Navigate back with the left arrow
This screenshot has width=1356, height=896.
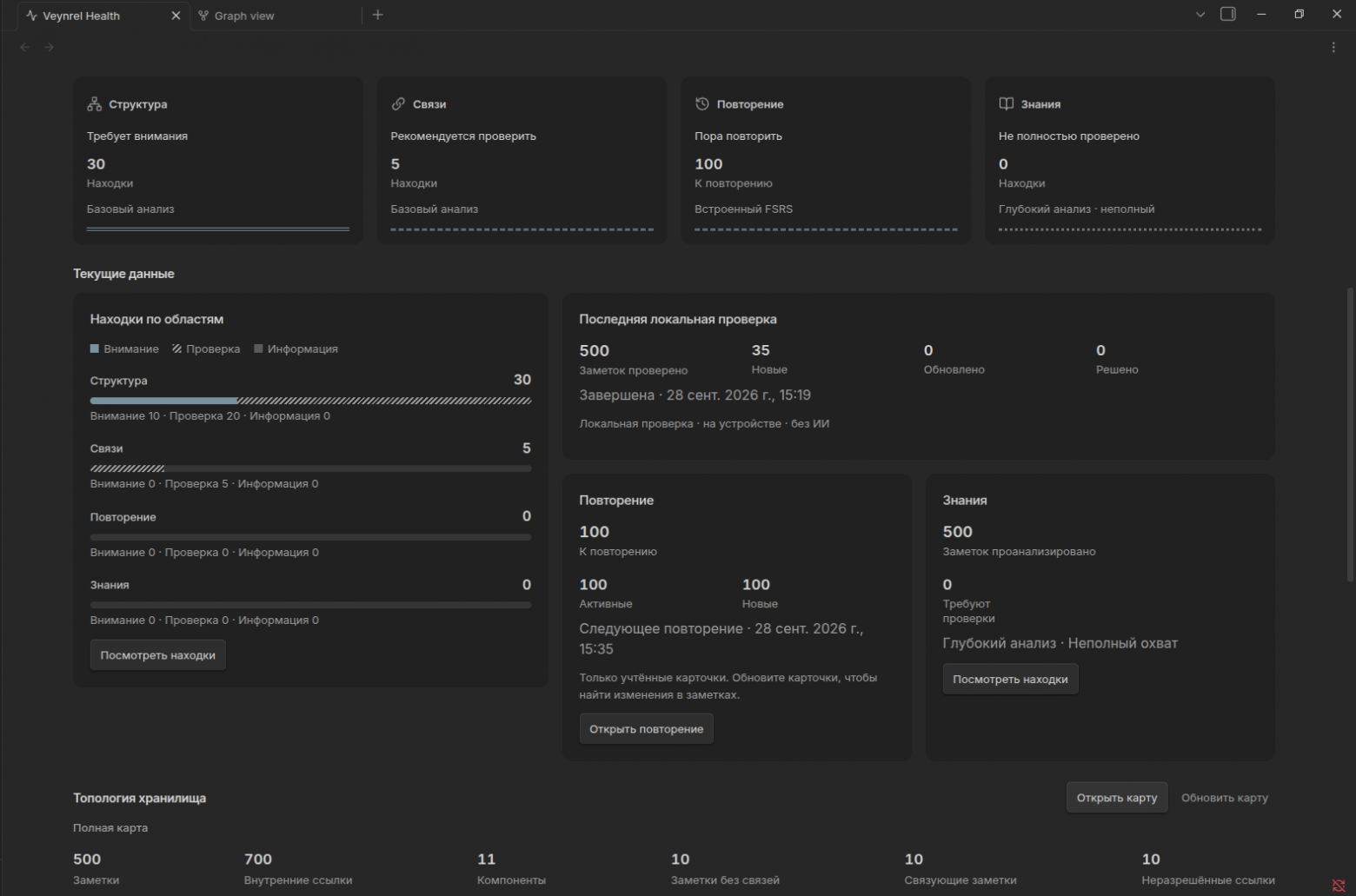point(25,47)
